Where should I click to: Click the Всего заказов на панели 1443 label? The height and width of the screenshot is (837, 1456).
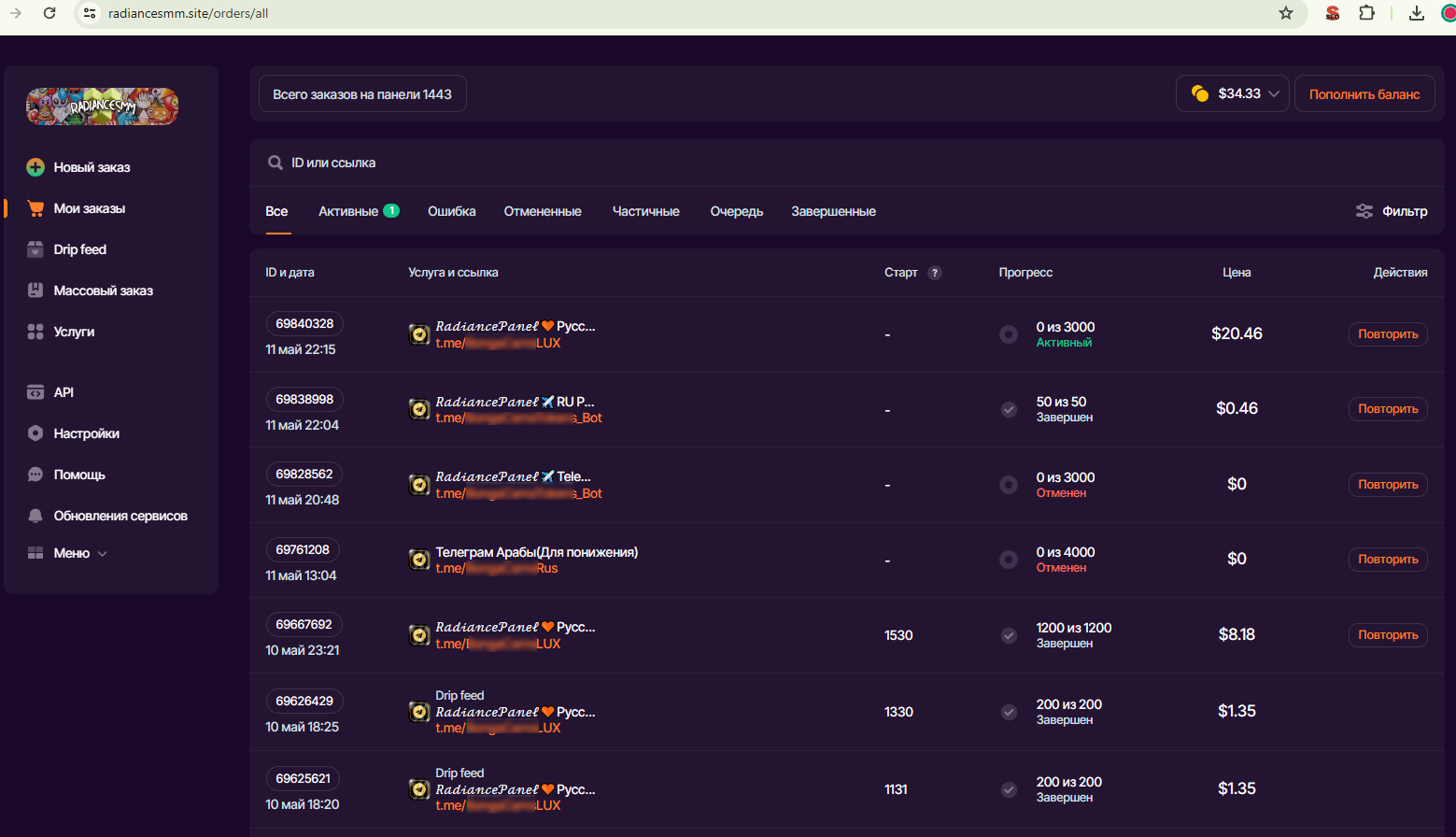362,94
